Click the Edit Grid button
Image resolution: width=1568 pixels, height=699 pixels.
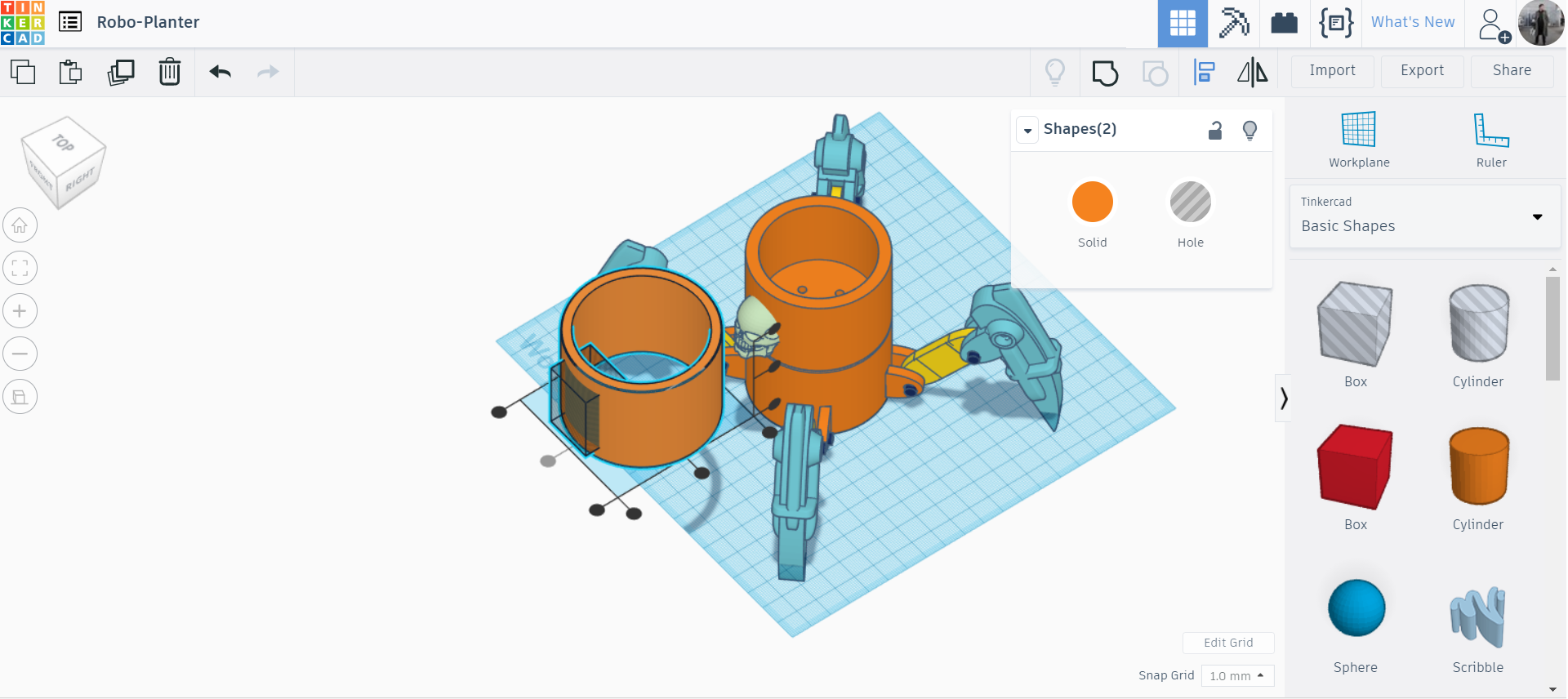coord(1228,643)
